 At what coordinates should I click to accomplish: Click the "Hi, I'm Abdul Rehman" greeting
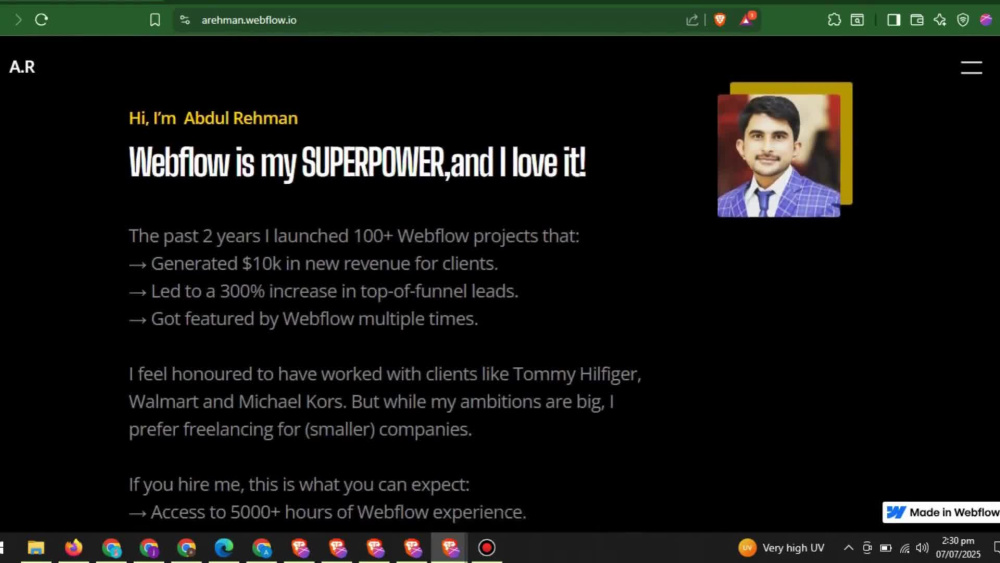click(213, 119)
